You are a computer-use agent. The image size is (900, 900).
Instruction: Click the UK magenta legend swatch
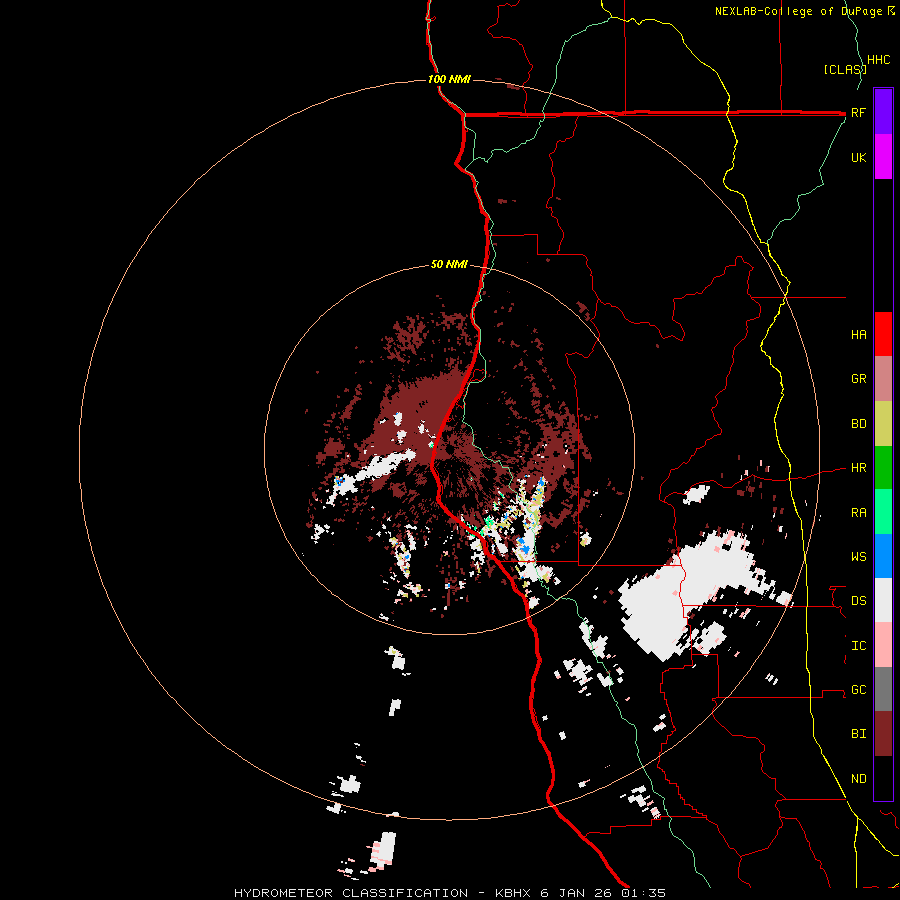(x=883, y=157)
